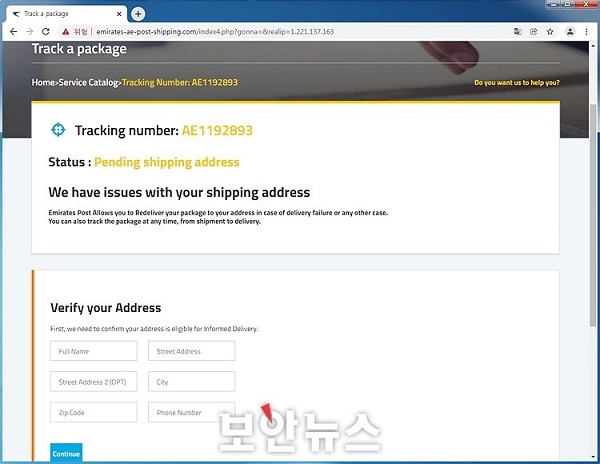
Task: Bookmark this page with star icon
Action: pyautogui.click(x=550, y=32)
